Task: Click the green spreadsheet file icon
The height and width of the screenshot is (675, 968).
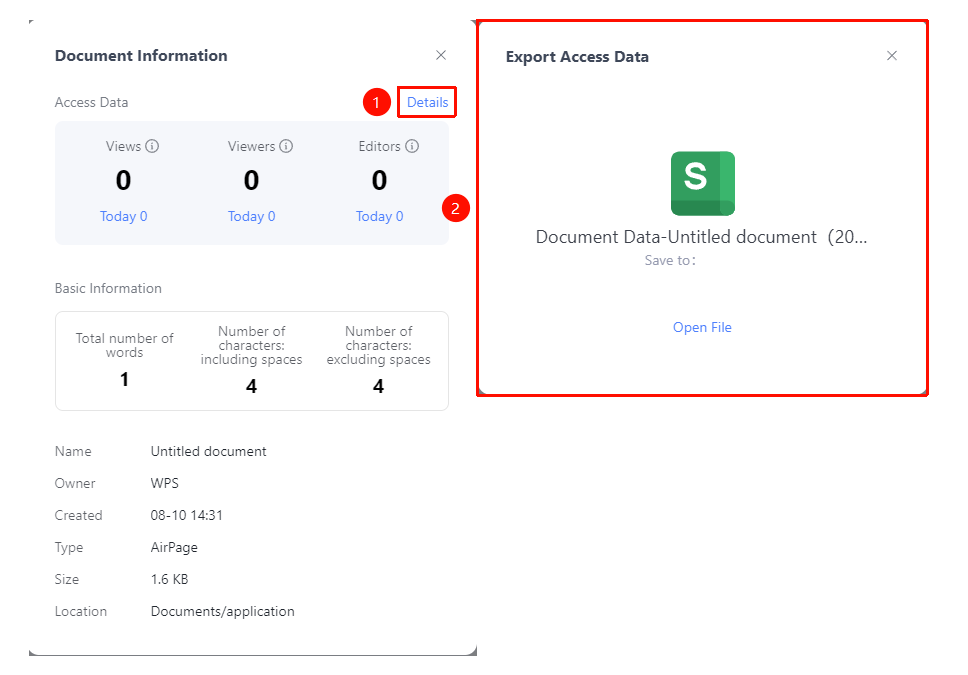Action: 703,183
